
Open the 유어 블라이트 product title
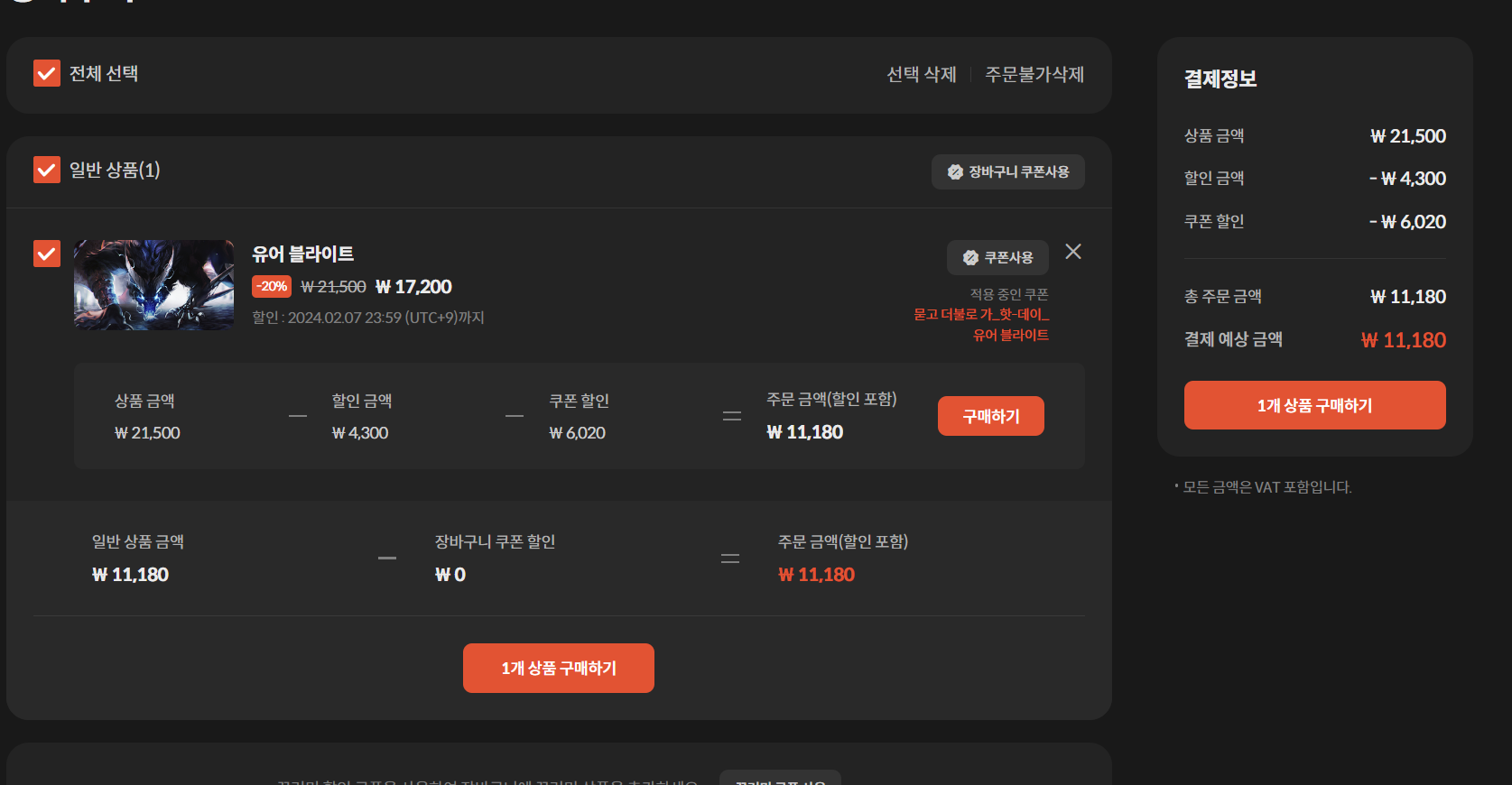click(302, 254)
